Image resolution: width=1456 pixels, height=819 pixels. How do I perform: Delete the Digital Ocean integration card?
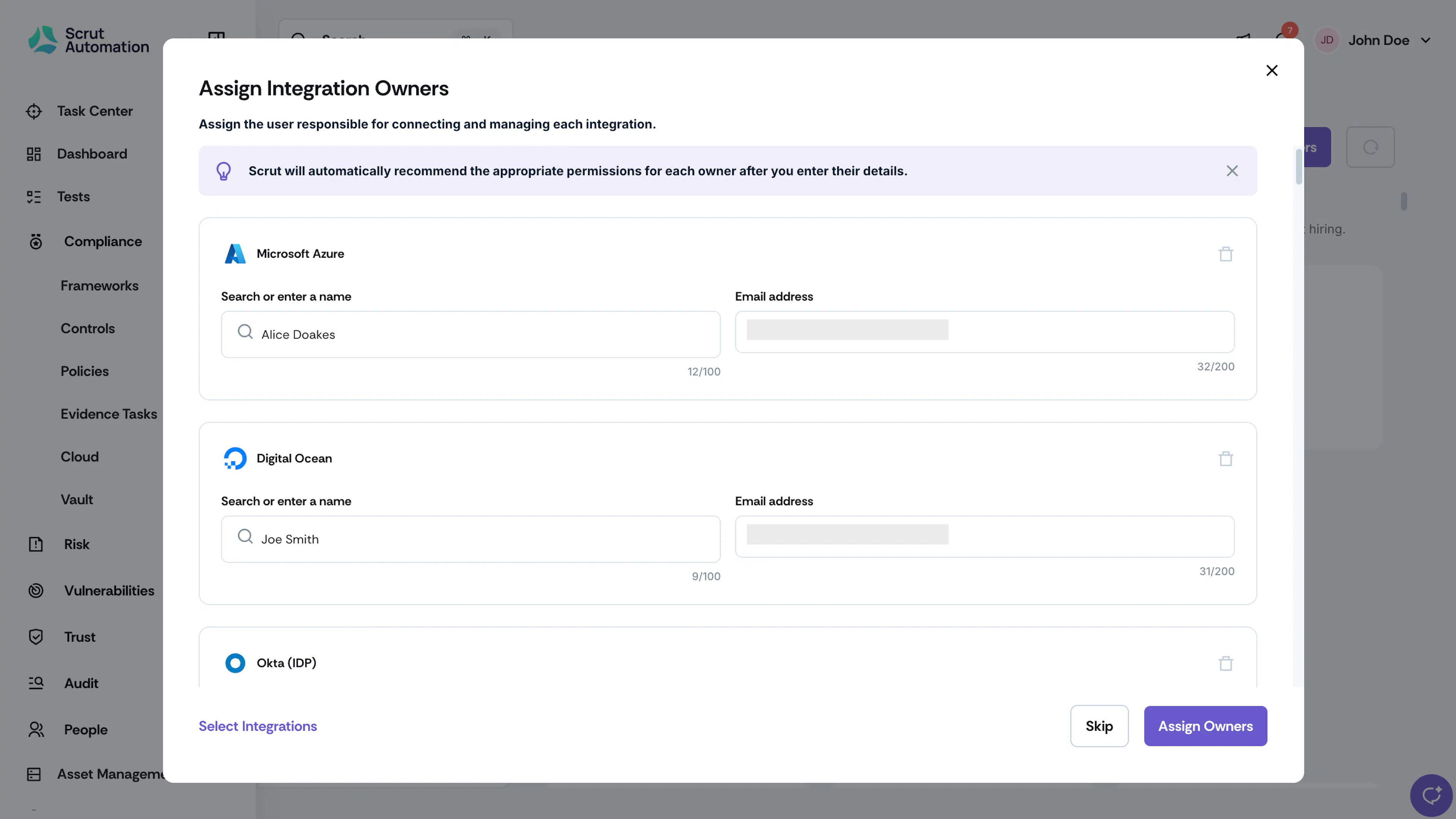click(1225, 459)
